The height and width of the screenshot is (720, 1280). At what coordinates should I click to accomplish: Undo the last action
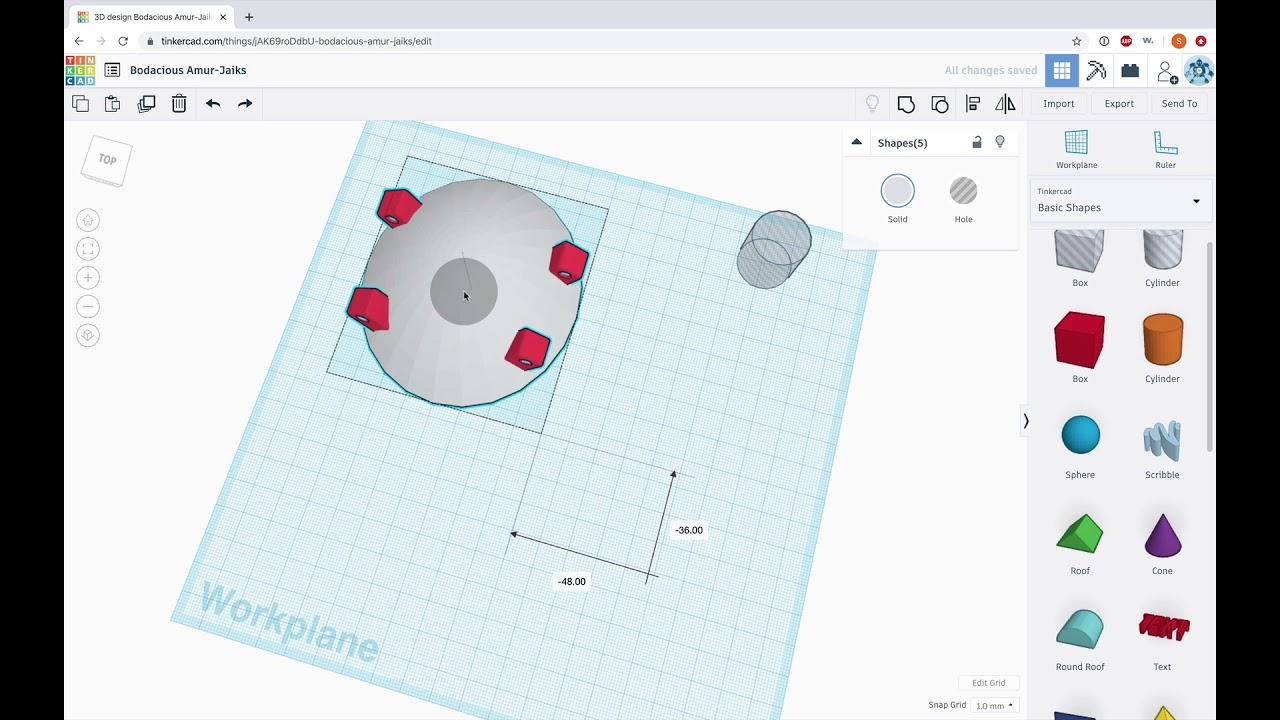click(x=213, y=103)
